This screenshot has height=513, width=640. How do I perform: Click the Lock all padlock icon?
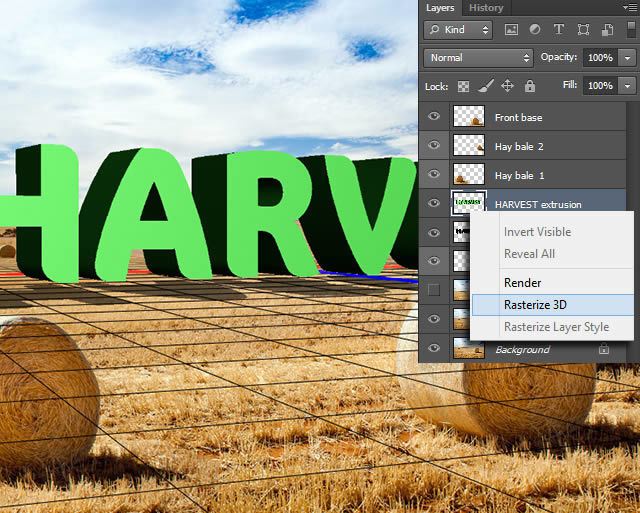tap(530, 86)
